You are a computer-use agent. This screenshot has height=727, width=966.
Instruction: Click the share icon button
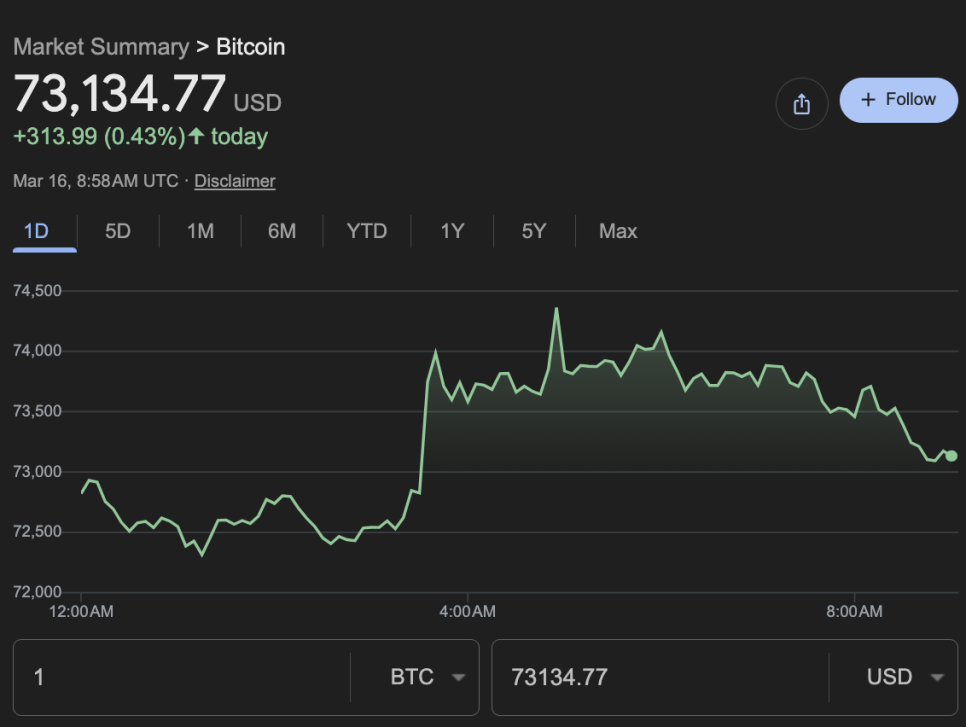point(801,103)
